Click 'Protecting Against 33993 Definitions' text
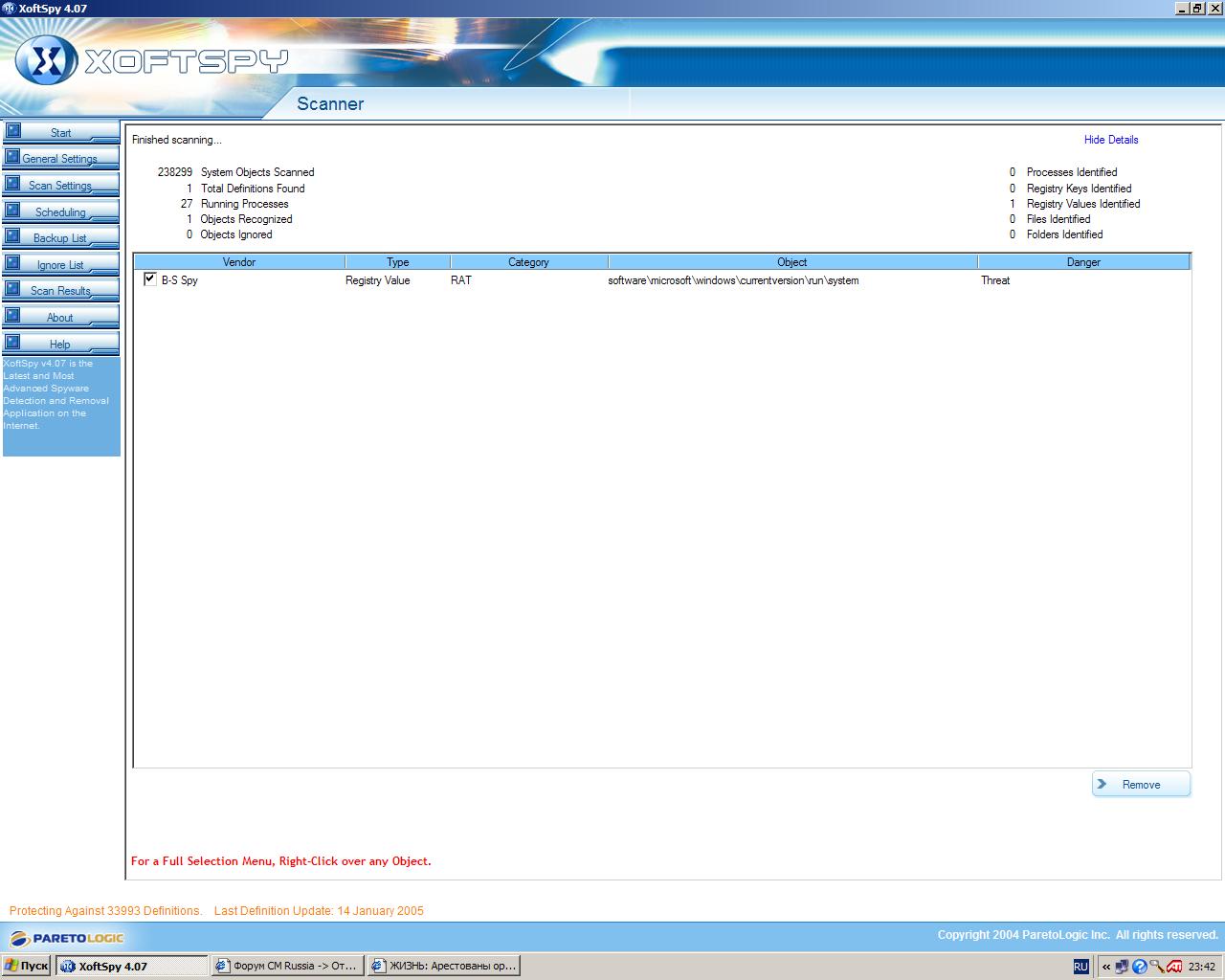This screenshot has width=1225, height=980. [105, 911]
